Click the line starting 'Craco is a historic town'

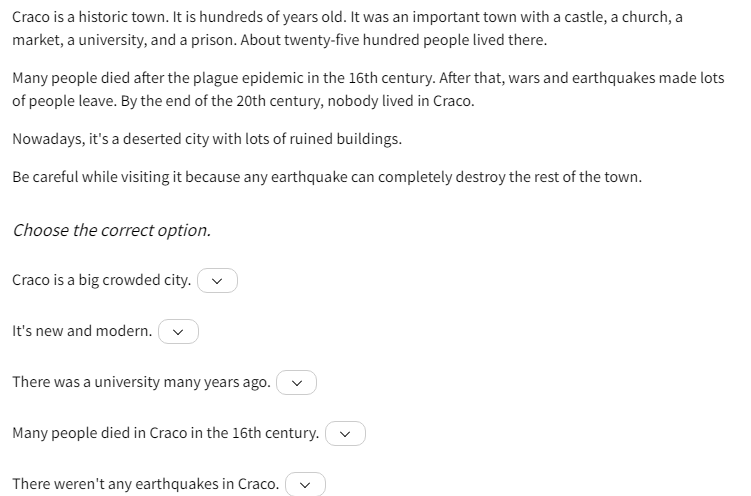(347, 17)
